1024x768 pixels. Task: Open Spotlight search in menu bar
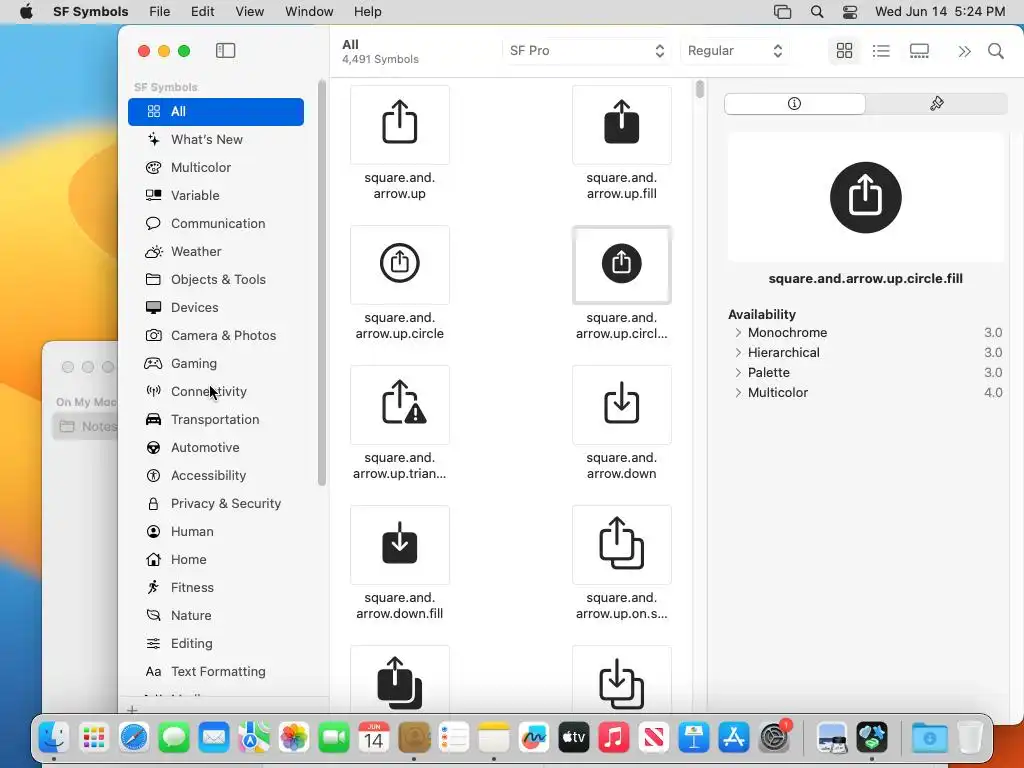(817, 12)
